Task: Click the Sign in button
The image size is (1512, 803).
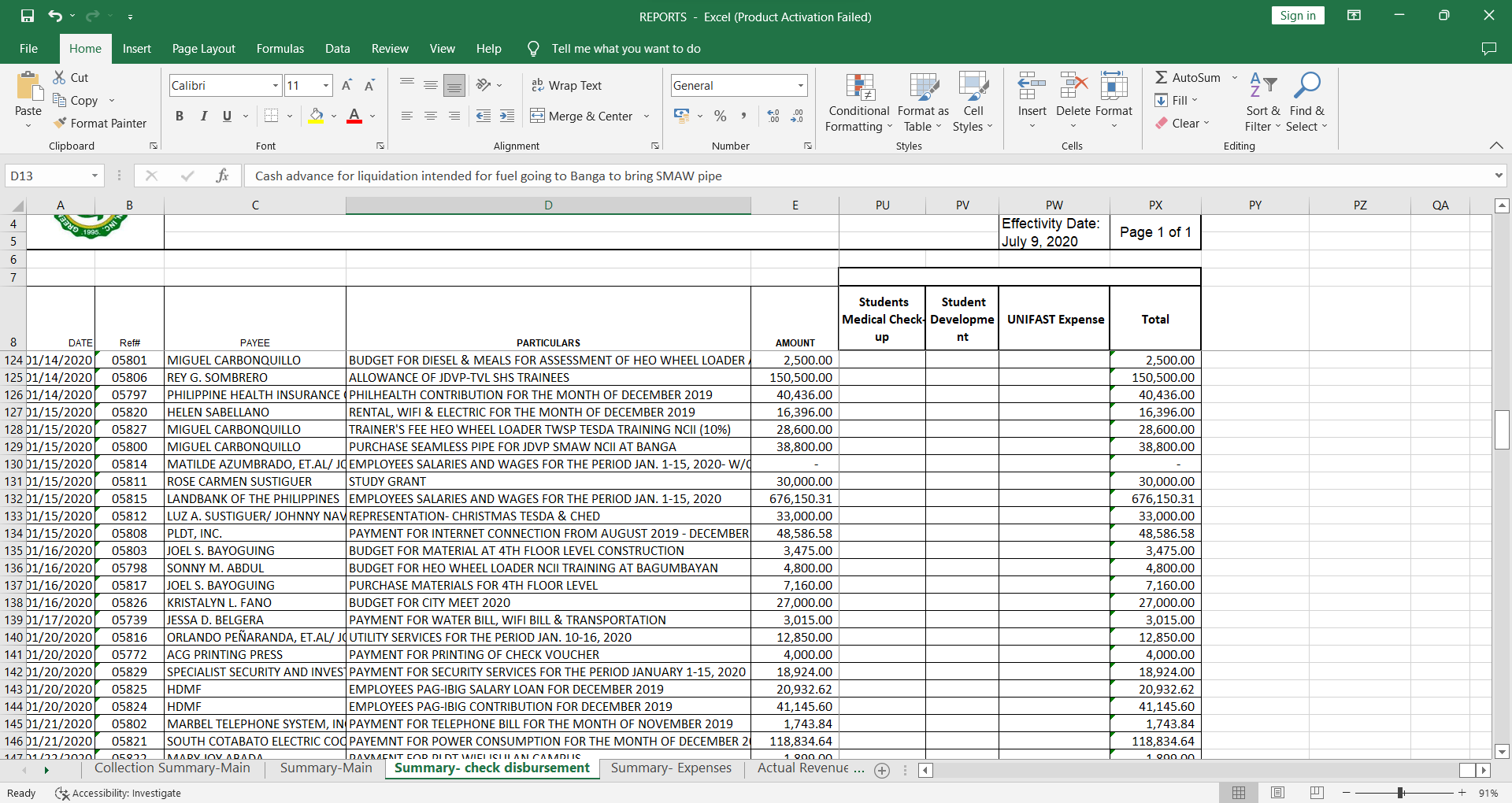Action: (x=1298, y=16)
